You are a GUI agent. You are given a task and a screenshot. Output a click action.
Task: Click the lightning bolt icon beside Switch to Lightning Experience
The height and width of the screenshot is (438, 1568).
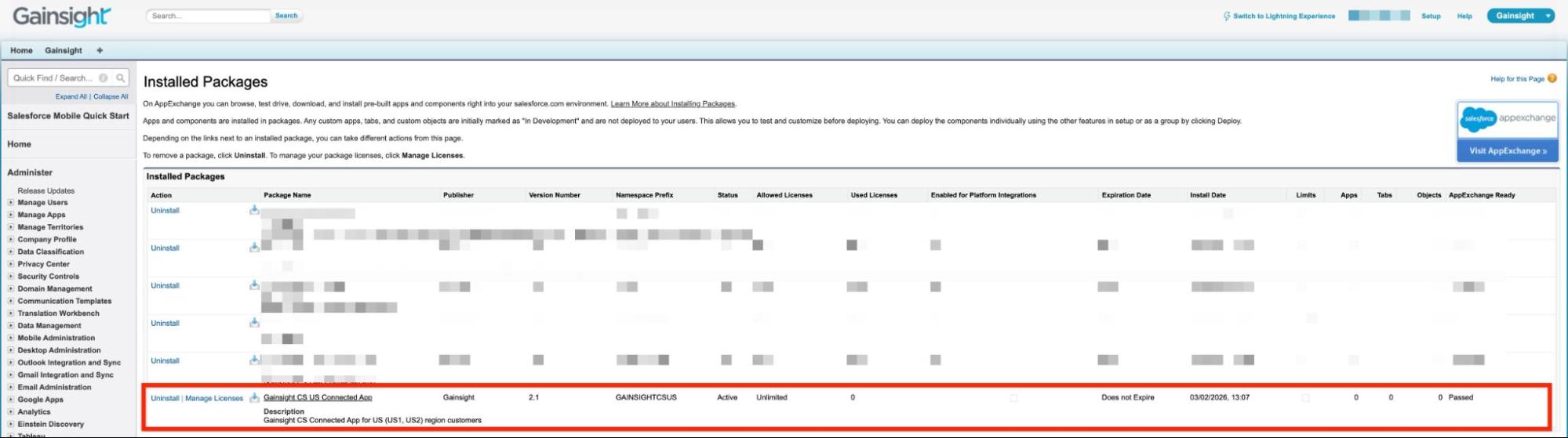pyautogui.click(x=1227, y=16)
